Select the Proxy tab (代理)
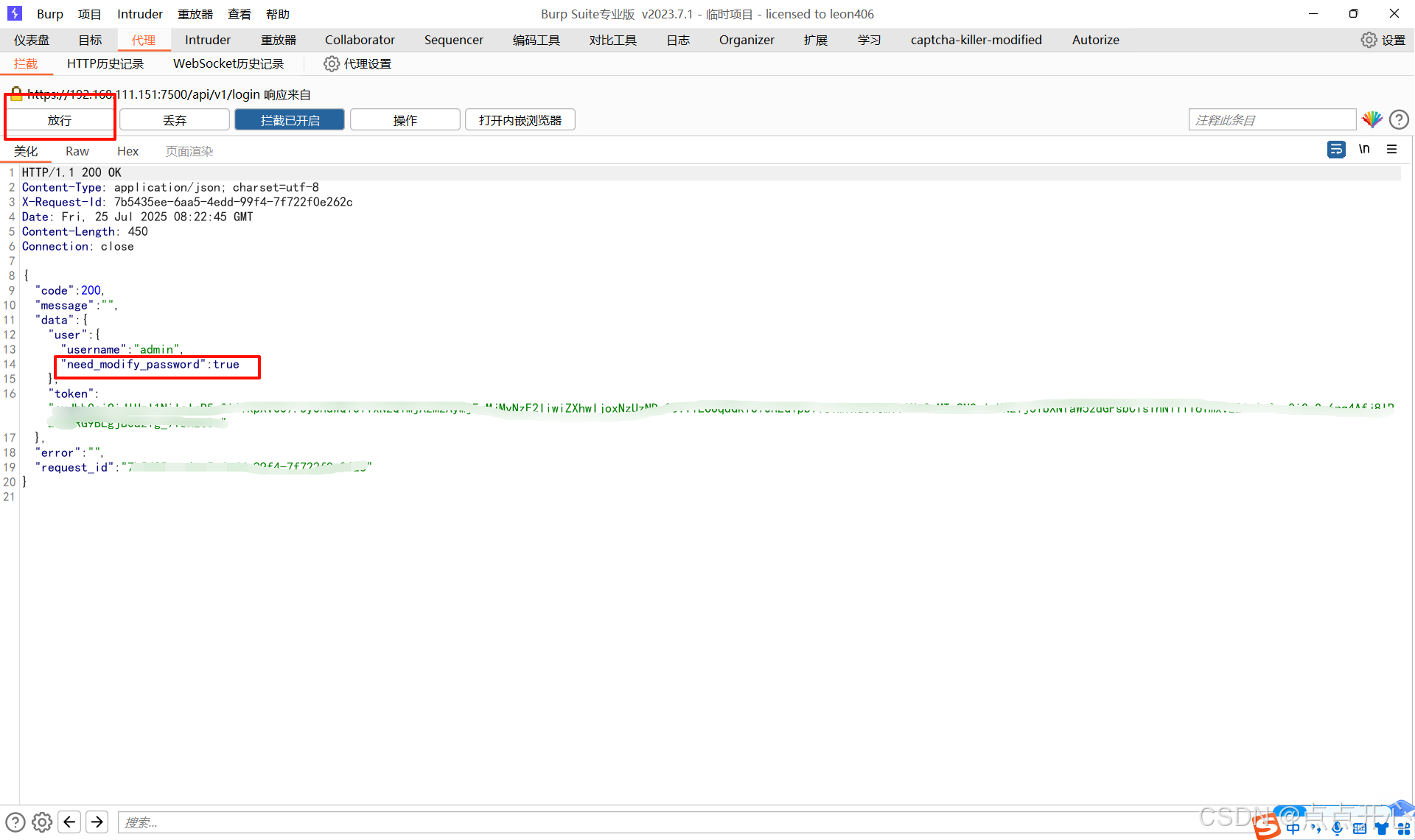 (144, 40)
